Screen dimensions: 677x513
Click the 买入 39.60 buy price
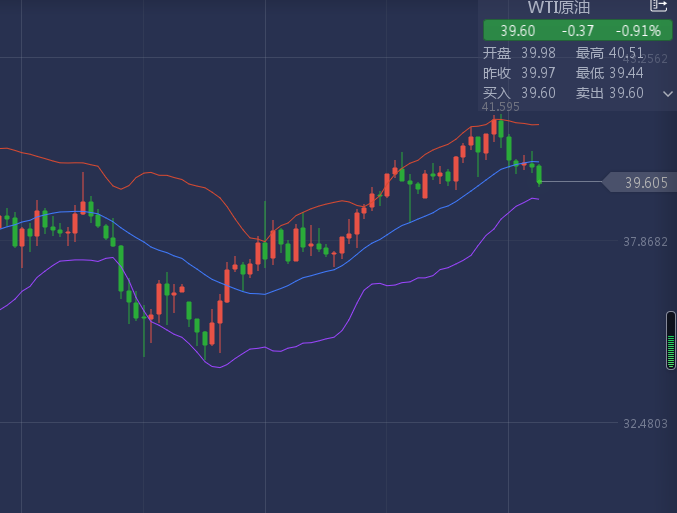click(x=518, y=93)
